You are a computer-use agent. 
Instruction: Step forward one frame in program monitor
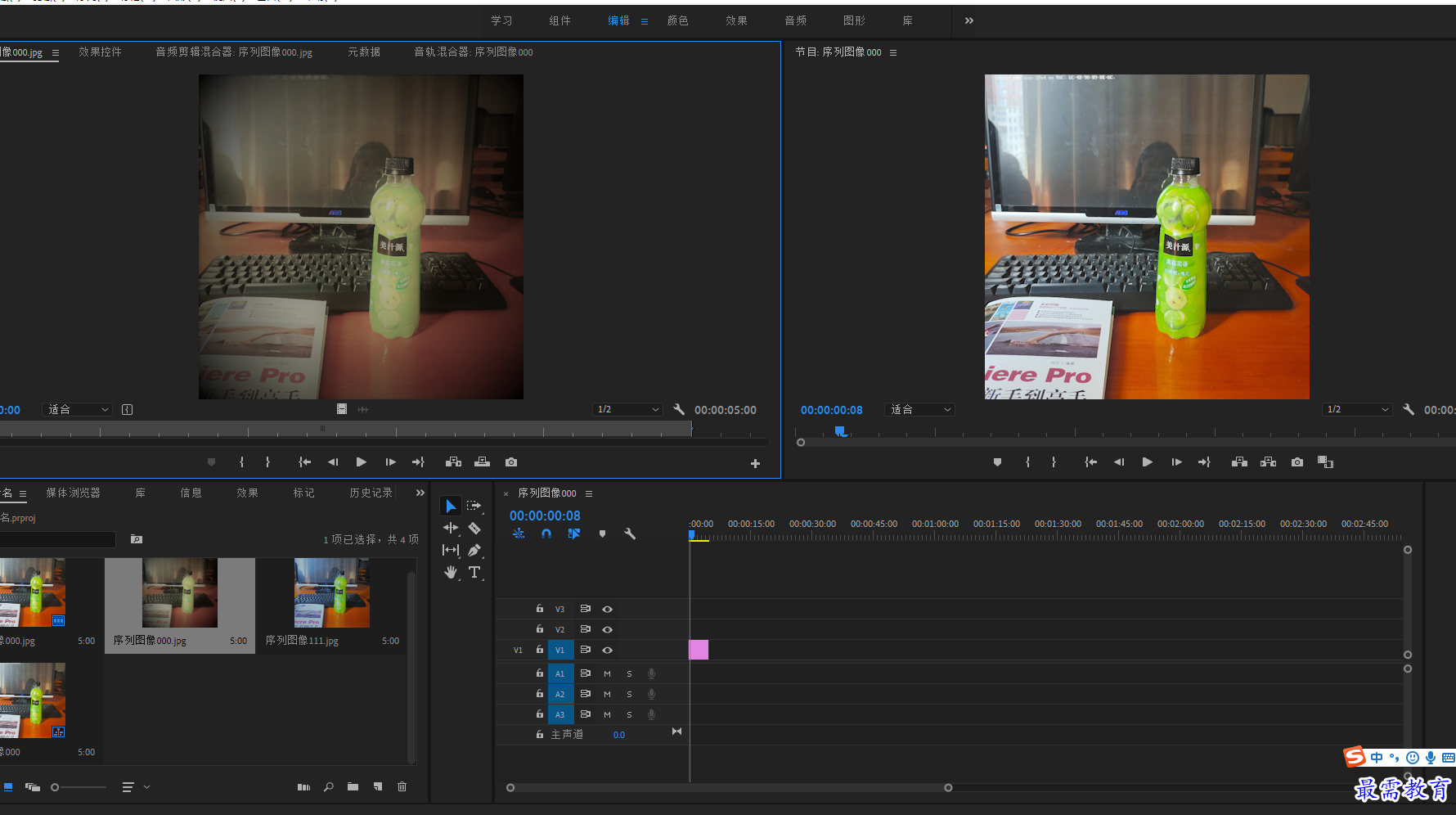(x=1176, y=462)
